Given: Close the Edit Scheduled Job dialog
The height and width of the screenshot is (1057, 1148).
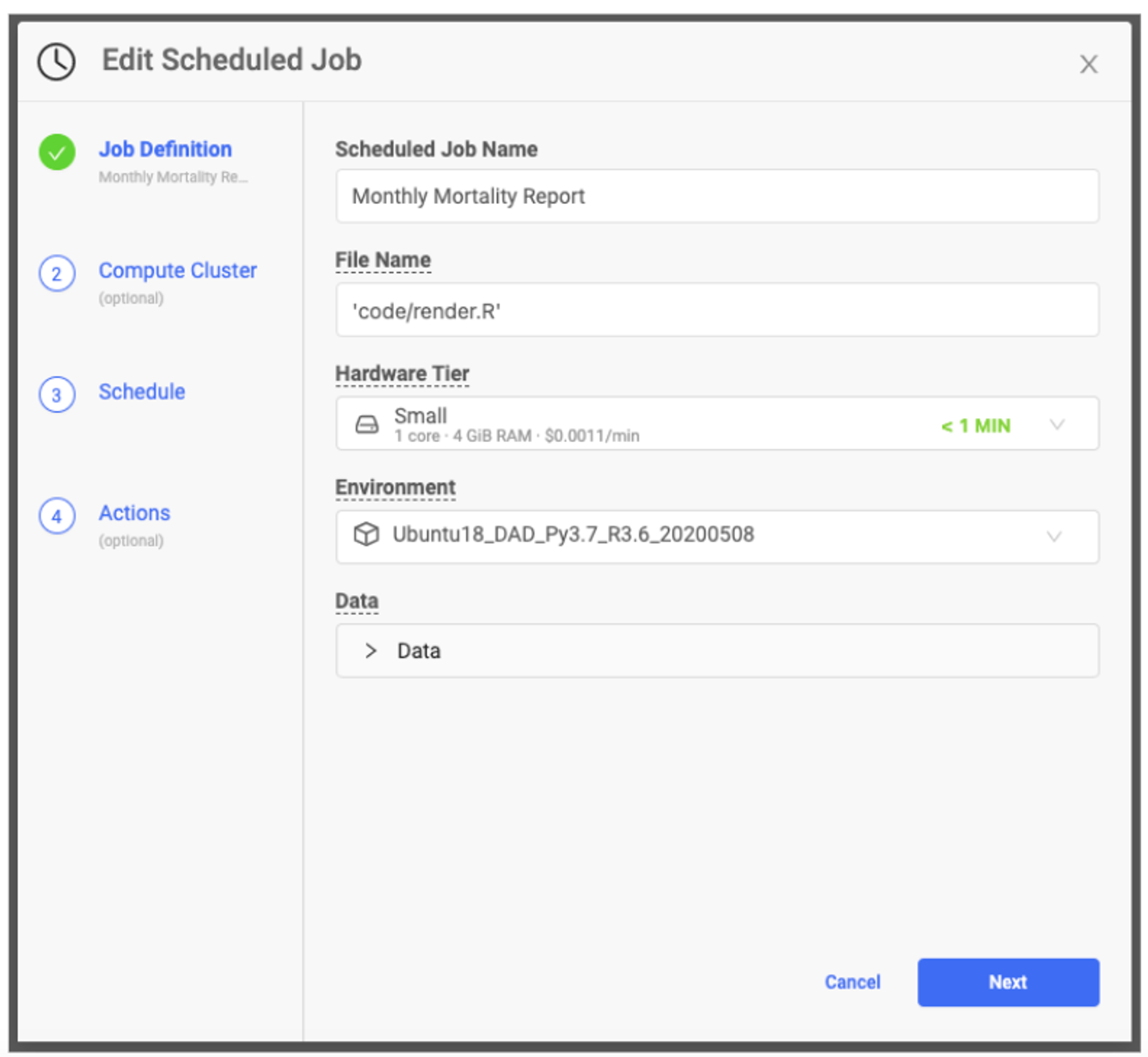Looking at the screenshot, I should 1088,64.
